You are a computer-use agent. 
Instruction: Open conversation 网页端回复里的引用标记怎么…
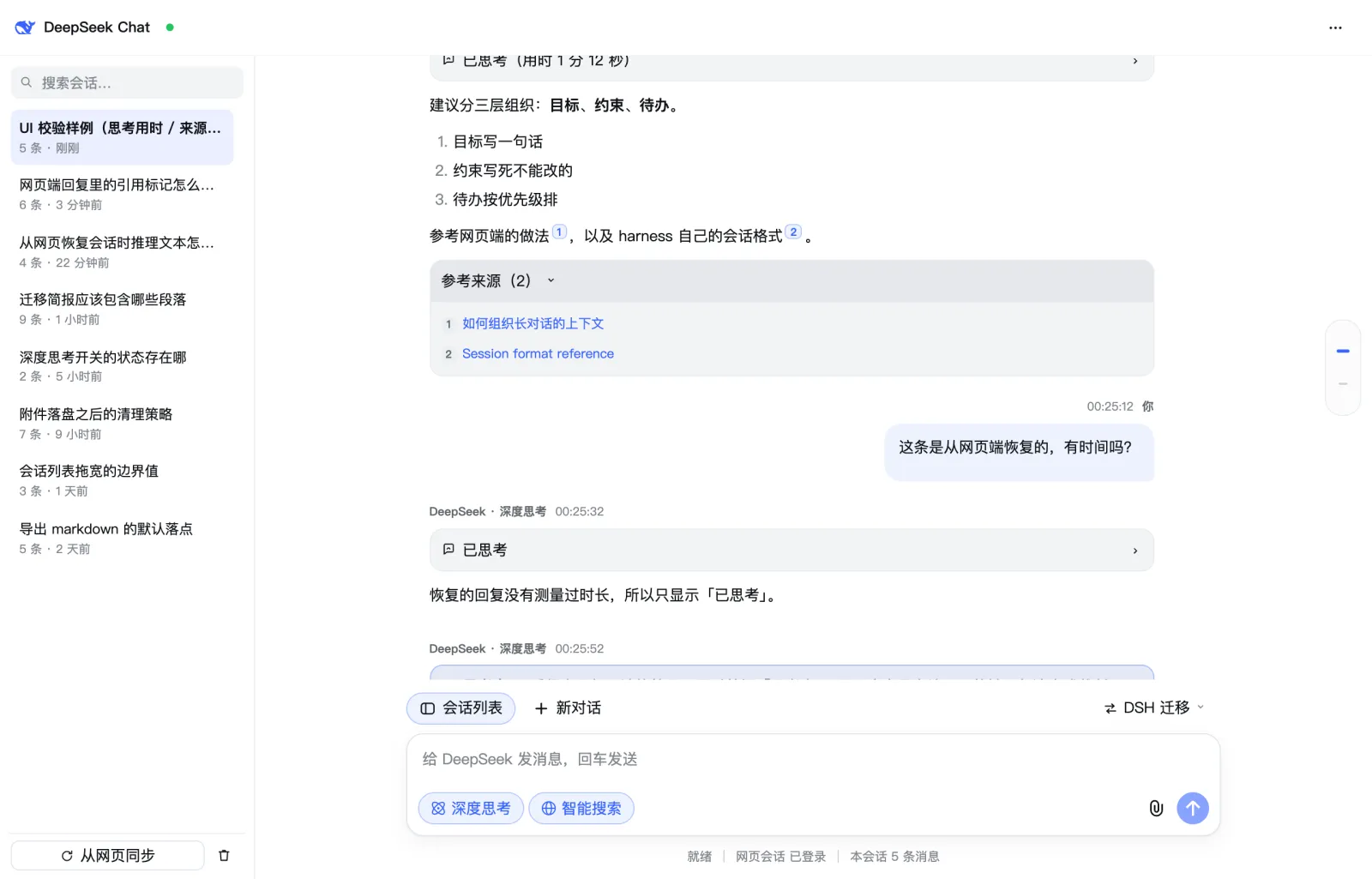[122, 194]
